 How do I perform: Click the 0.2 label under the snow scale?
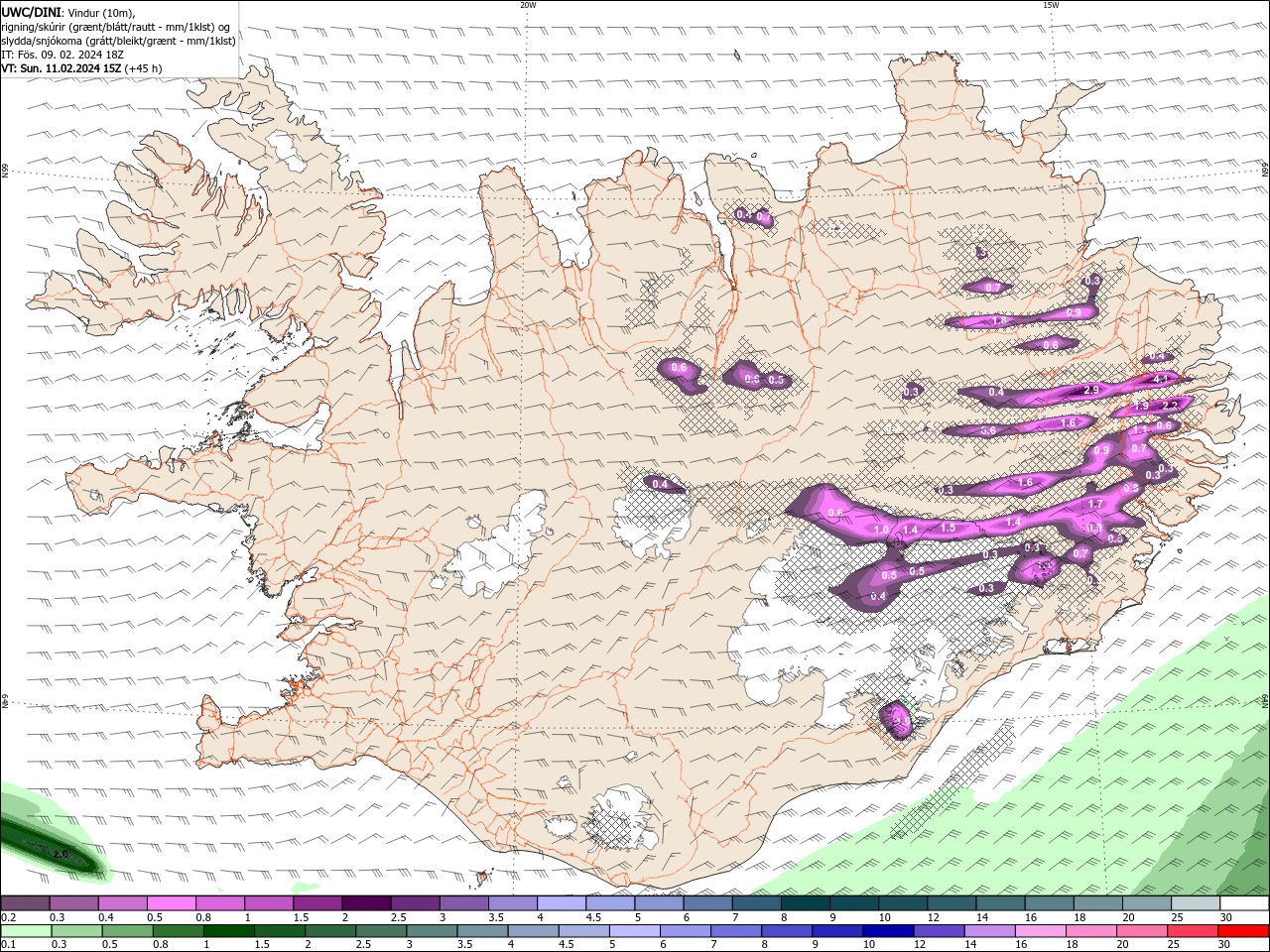(8, 917)
